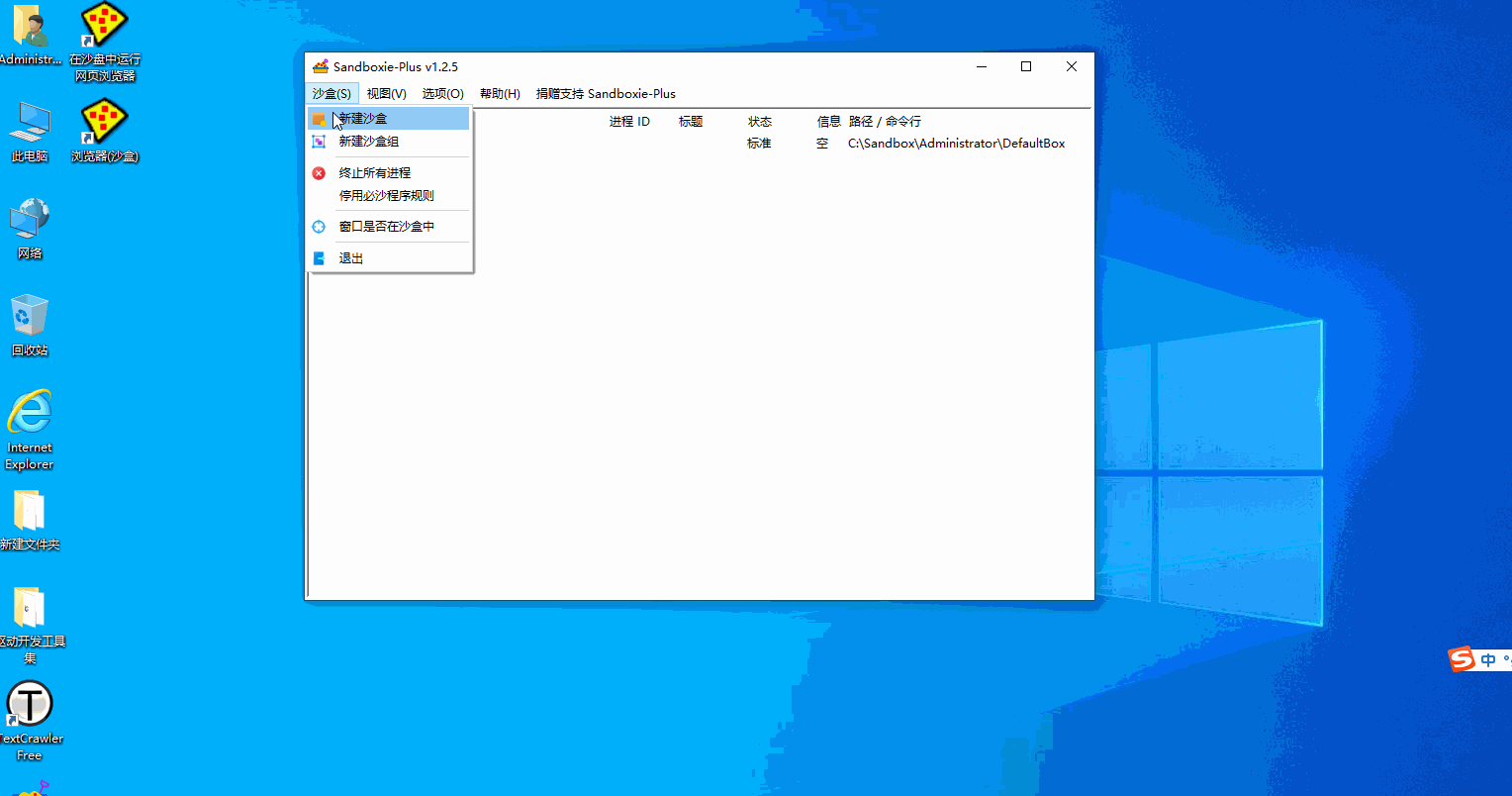
Task: Select the C:\Sandbox\Administrator\DefaultBox path cell
Action: click(957, 144)
